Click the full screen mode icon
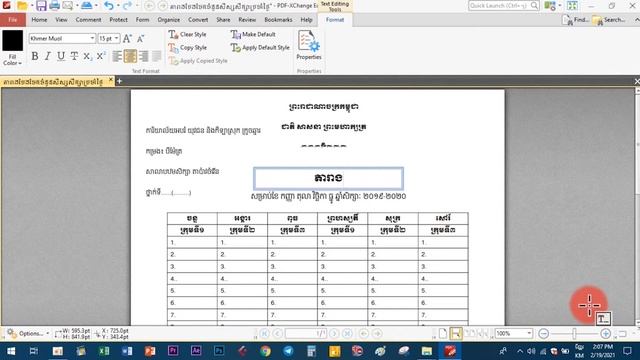Image resolution: width=640 pixels, height=360 pixels. [572, 6]
